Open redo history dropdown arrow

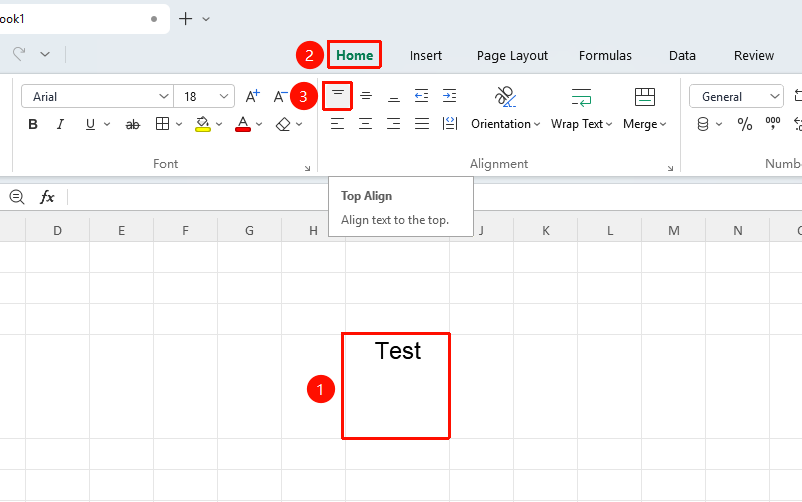(45, 54)
